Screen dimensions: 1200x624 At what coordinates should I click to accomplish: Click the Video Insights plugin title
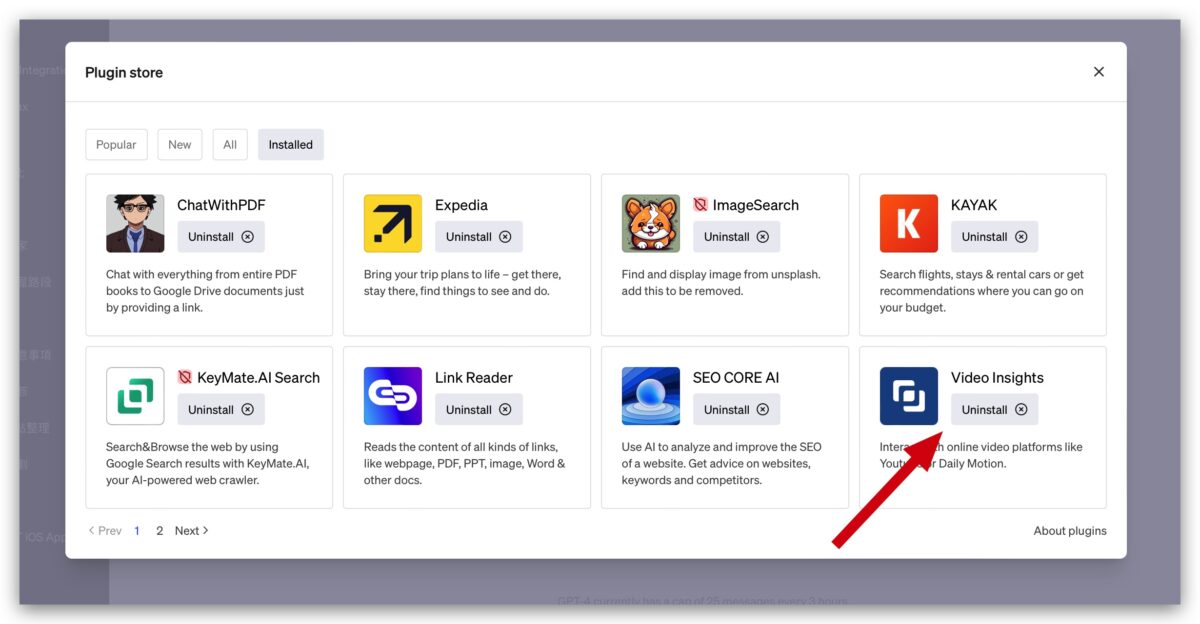(x=997, y=378)
